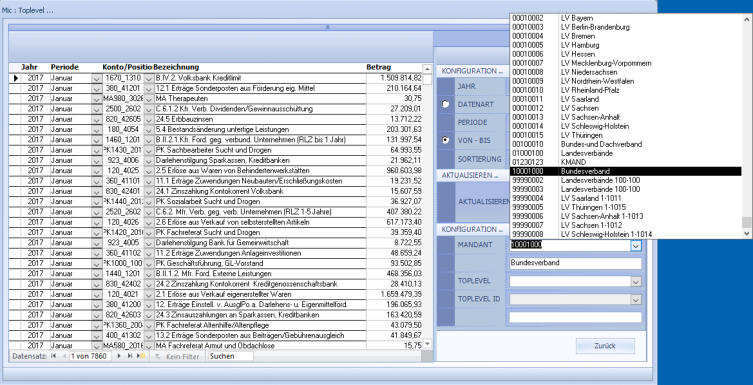Click amount cell 1.659.479,39
Screen dimensions: 753x385
tap(394, 294)
